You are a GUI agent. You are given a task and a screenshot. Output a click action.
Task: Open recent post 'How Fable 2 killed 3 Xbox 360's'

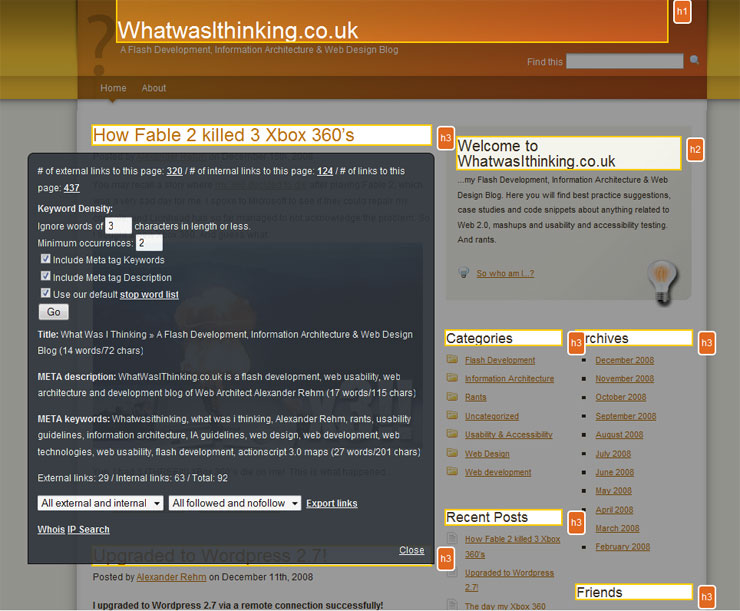click(513, 546)
